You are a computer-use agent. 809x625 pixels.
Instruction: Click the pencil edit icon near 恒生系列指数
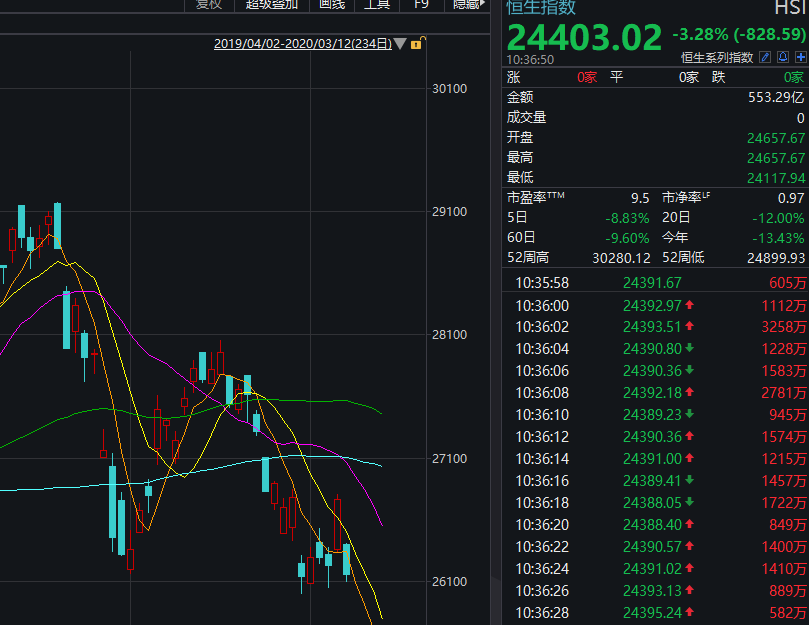(765, 57)
